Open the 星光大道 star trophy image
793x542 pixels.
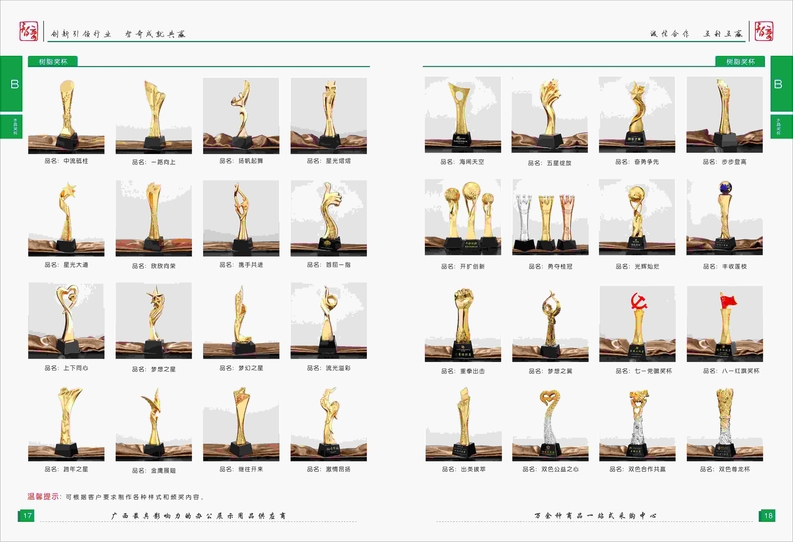(x=66, y=216)
